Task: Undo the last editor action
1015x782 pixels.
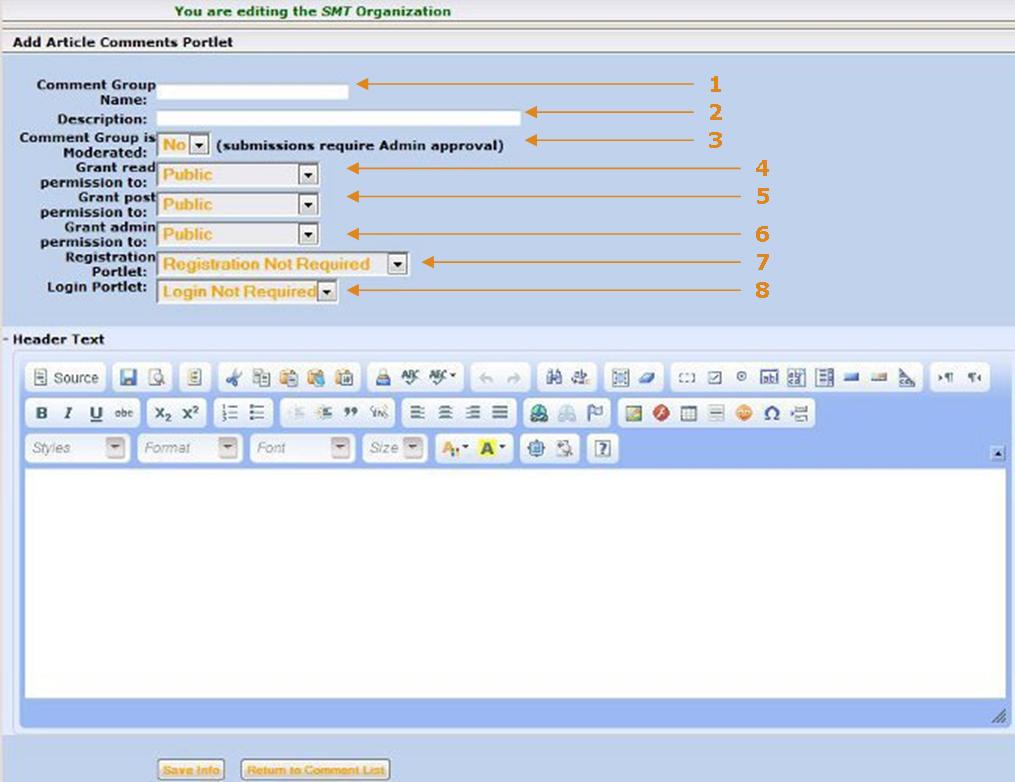Action: (486, 377)
